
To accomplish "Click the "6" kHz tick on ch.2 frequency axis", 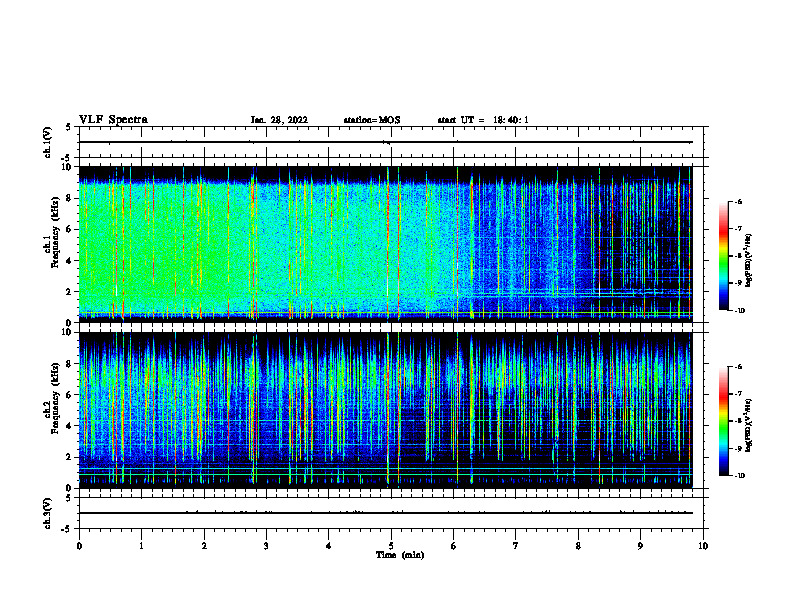I will (x=70, y=395).
